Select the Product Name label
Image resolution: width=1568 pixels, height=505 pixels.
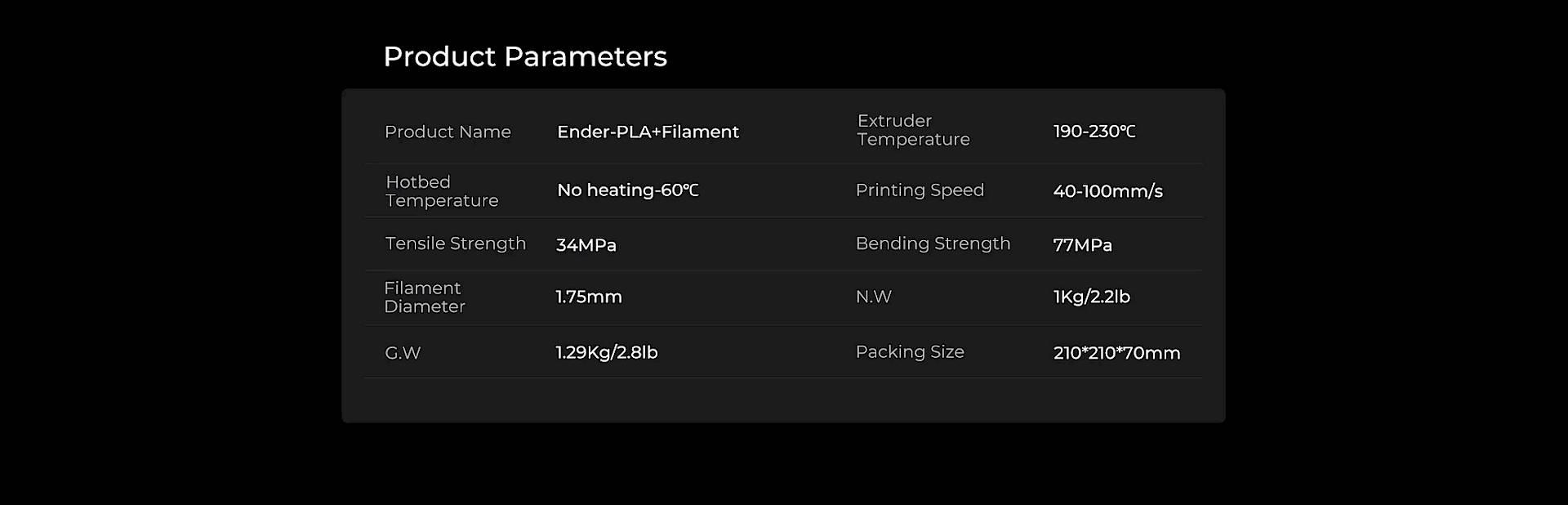(x=448, y=132)
